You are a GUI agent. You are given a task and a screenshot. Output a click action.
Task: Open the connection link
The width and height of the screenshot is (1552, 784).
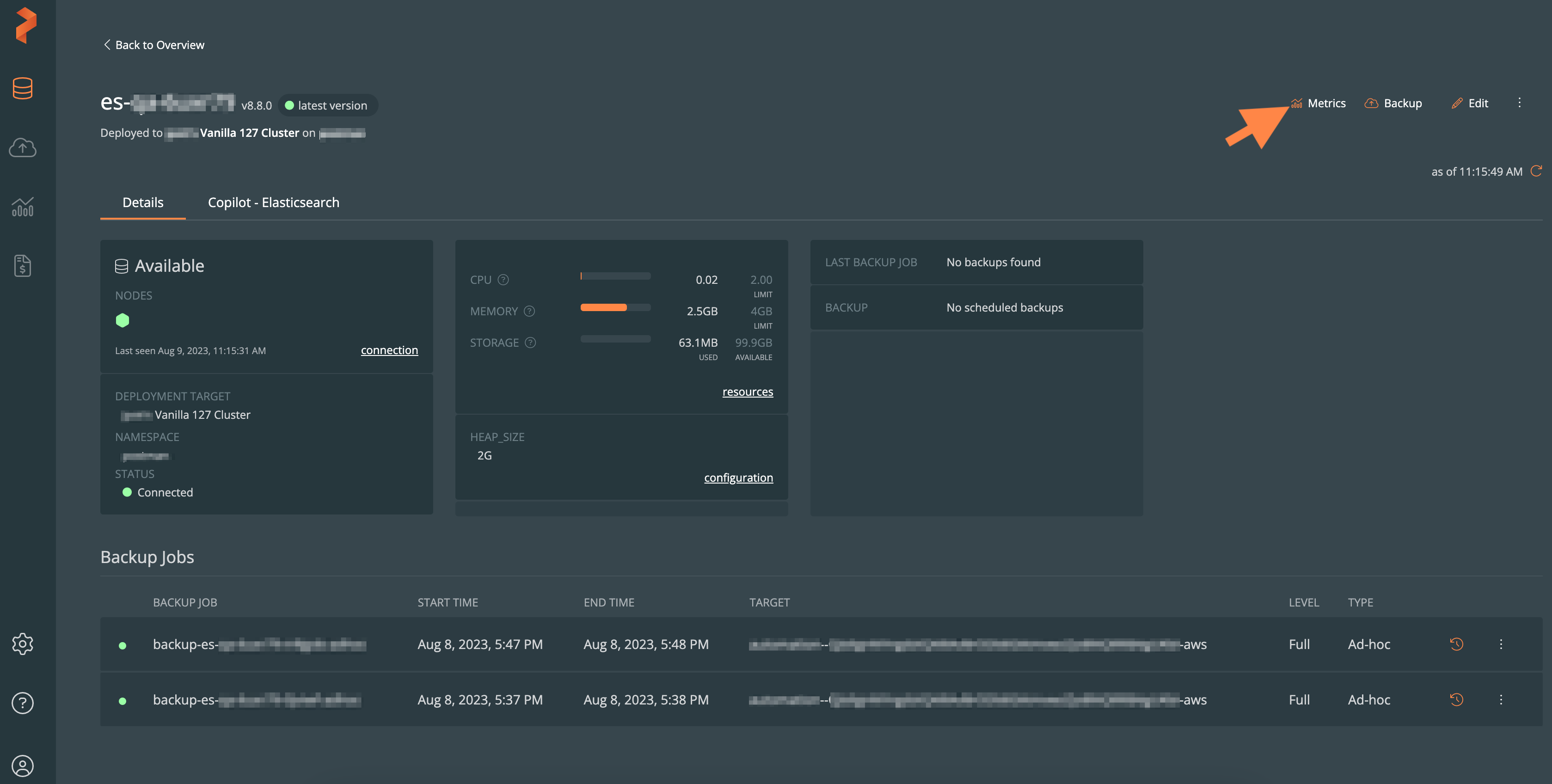pos(389,350)
